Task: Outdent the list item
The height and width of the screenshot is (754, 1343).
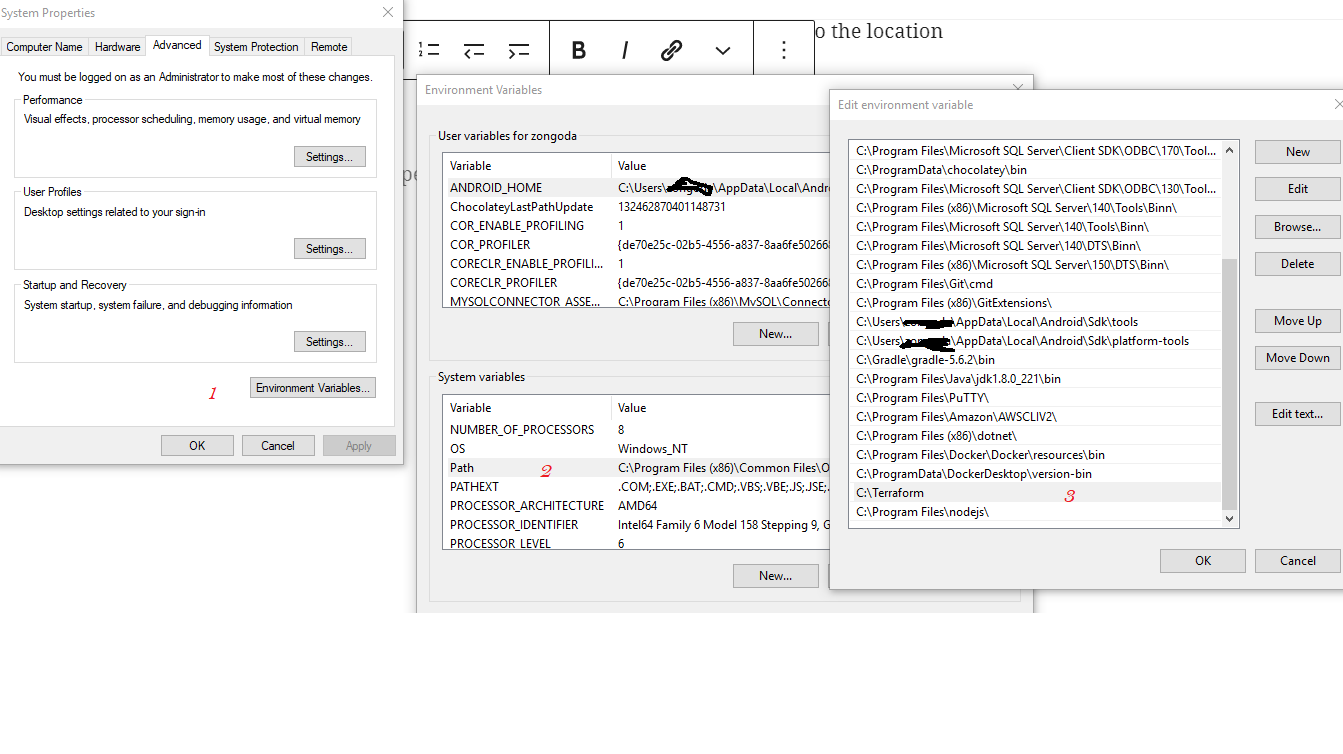Action: coord(474,50)
